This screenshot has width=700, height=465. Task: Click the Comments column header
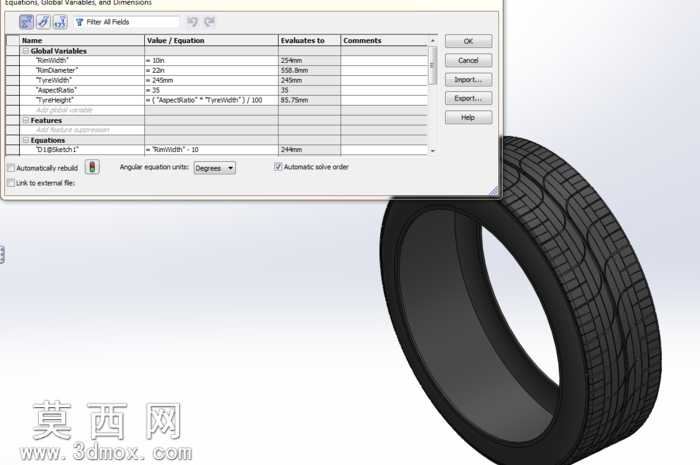click(384, 40)
